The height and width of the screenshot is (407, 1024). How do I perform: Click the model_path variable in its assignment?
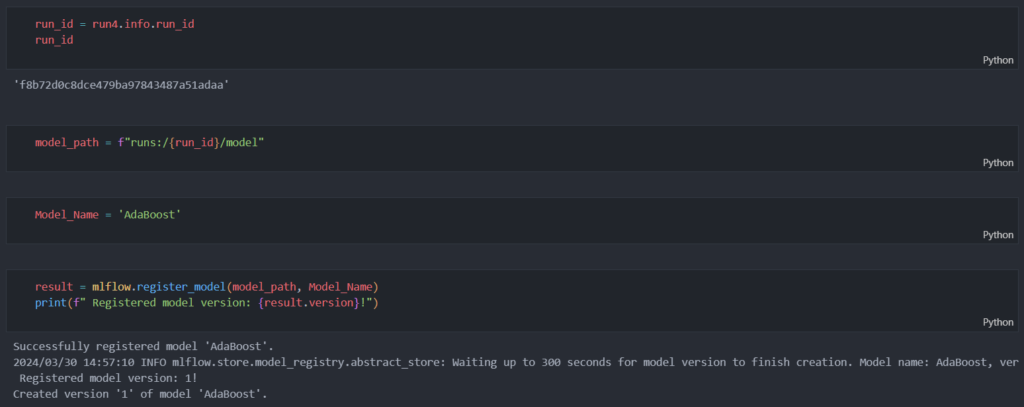pos(63,142)
